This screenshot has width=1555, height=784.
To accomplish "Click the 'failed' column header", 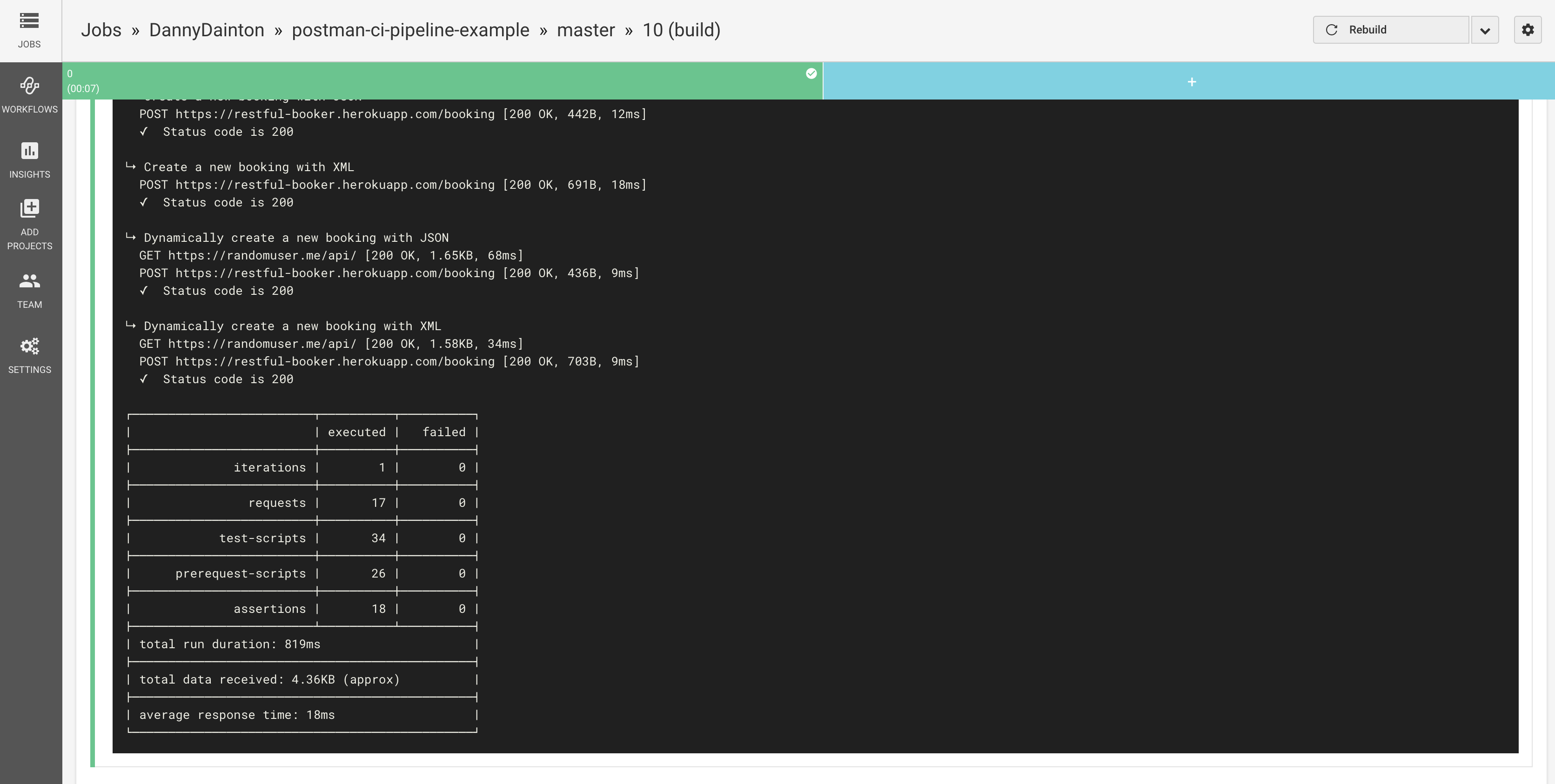I will point(444,432).
